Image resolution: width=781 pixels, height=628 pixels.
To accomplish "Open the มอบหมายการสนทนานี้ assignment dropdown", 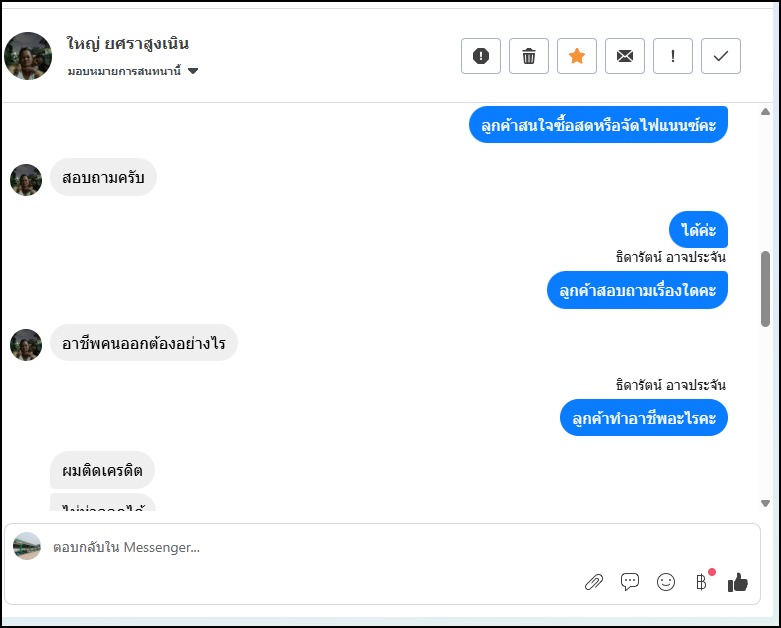I will (134, 71).
